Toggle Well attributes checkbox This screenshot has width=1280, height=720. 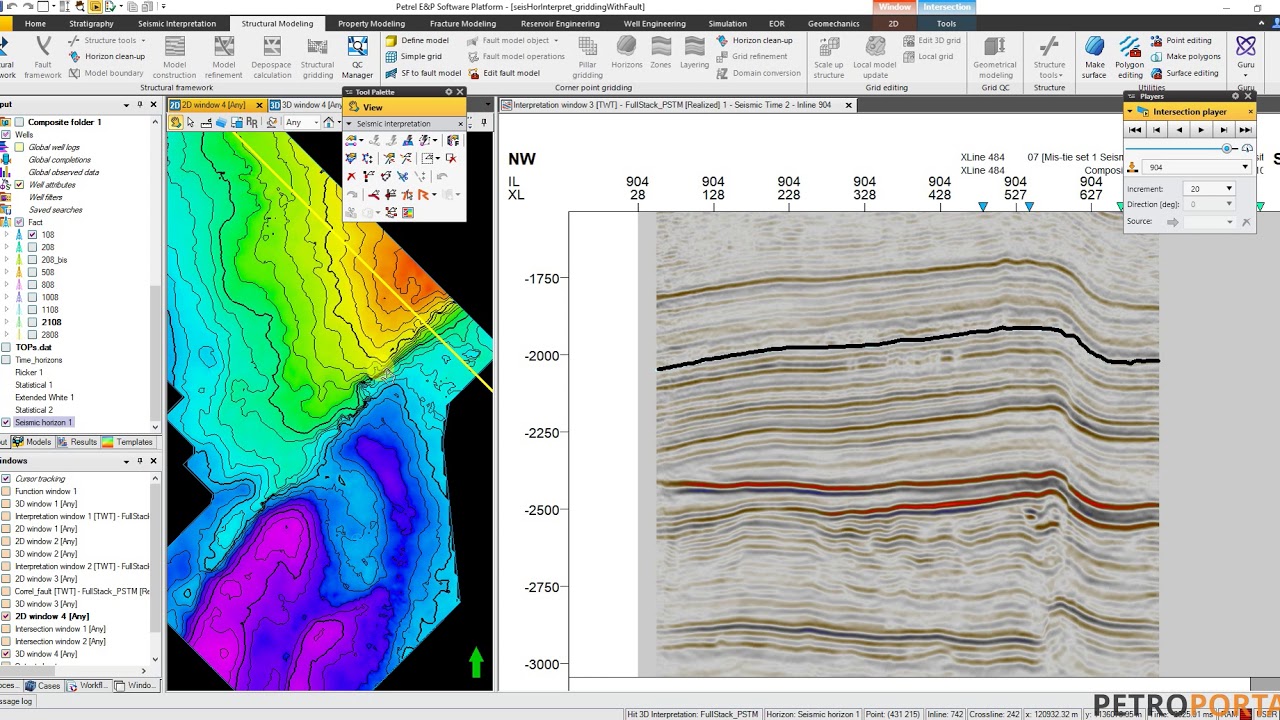pyautogui.click(x=19, y=185)
